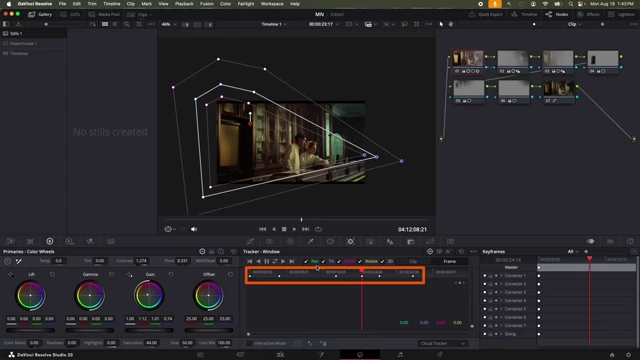Open the Fairlight page music note icon
This screenshot has width=640, height=360.
point(400,355)
